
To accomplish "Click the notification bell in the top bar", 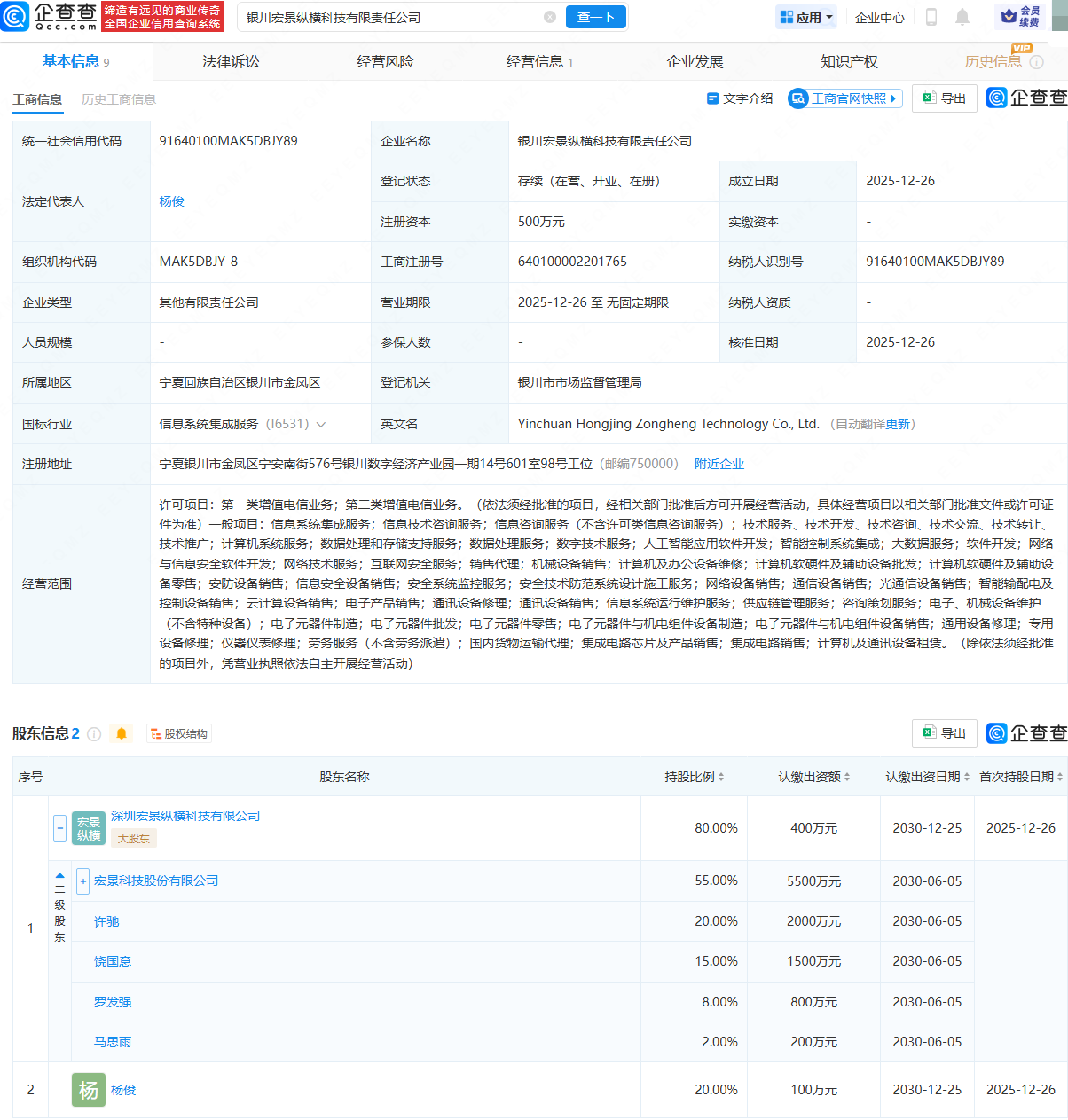I will 962,17.
